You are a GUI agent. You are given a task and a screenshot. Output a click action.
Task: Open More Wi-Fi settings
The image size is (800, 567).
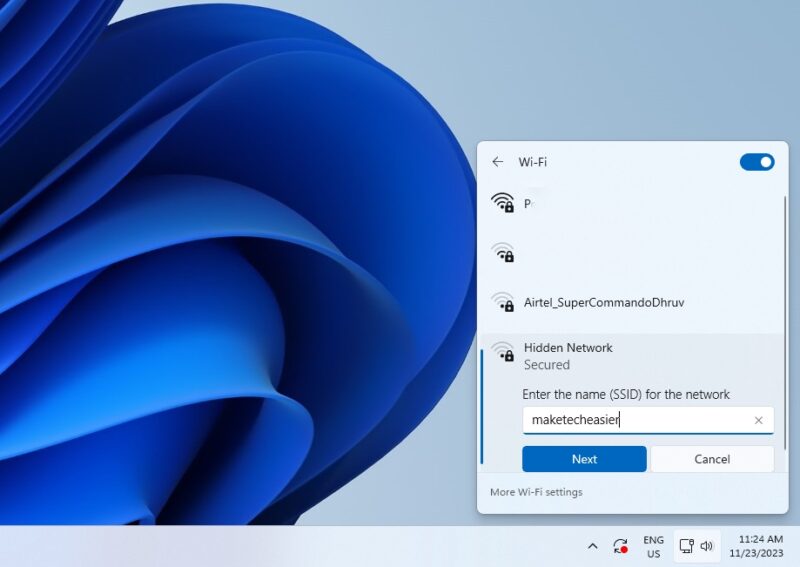click(536, 492)
